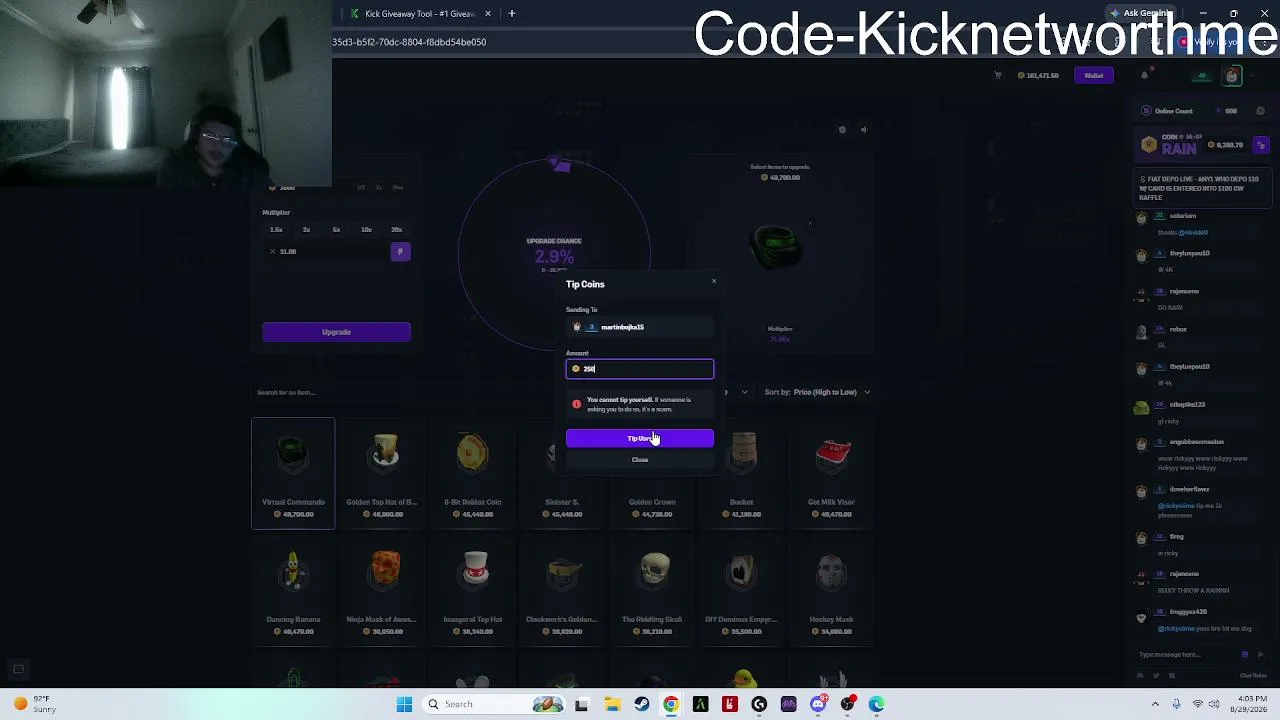Select the Clockwork's item card
This screenshot has width=1280, height=720.
tap(562, 591)
